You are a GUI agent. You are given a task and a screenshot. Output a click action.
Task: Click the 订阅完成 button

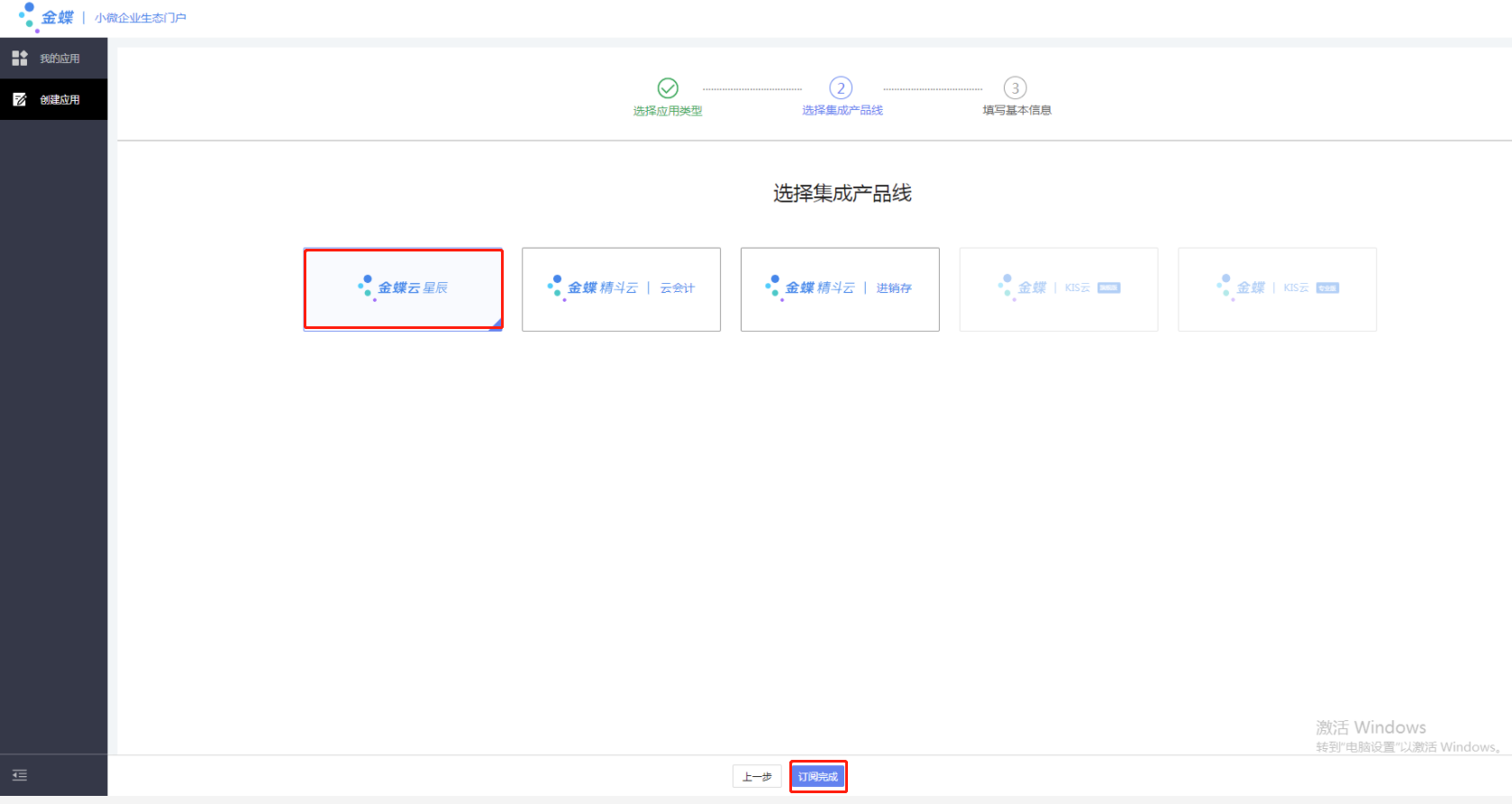point(818,776)
